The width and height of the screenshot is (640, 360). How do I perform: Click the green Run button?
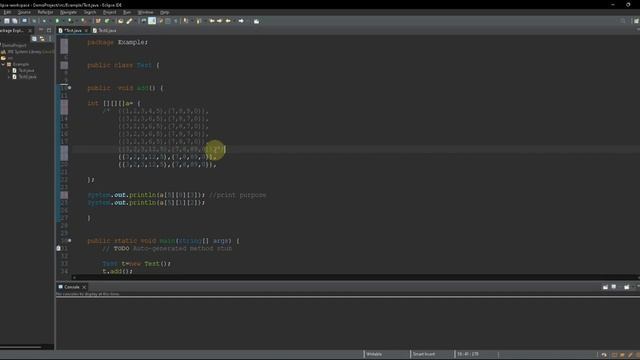[57, 21]
